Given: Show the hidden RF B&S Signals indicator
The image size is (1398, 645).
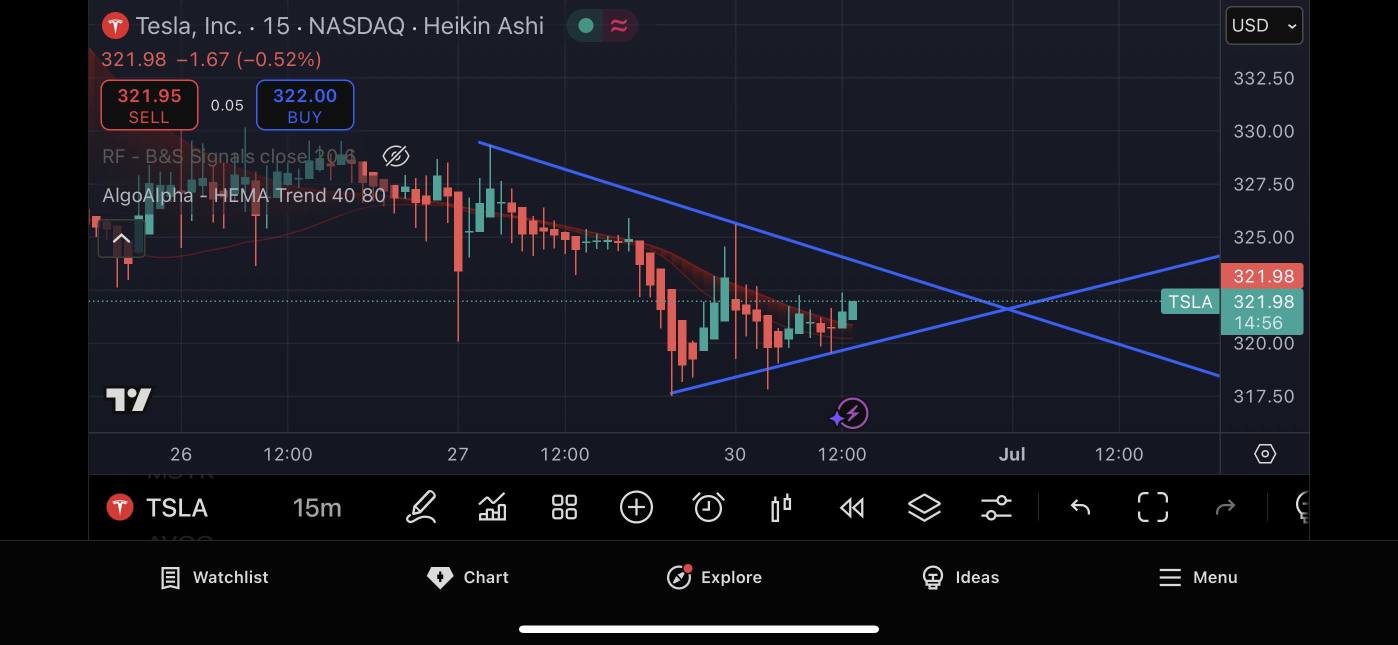Looking at the screenshot, I should click(x=396, y=156).
